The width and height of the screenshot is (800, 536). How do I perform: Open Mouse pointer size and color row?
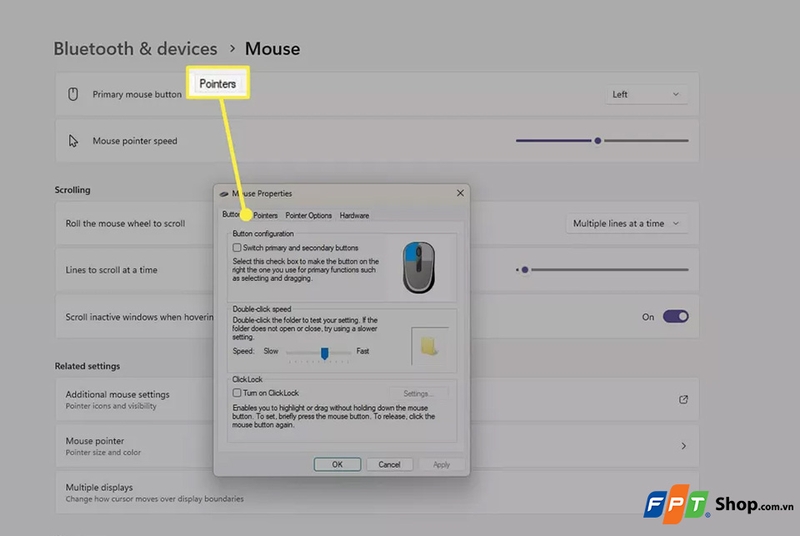(x=377, y=446)
